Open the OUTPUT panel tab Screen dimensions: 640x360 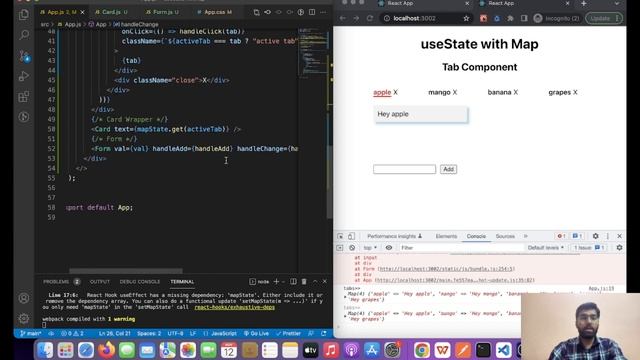pos(100,282)
